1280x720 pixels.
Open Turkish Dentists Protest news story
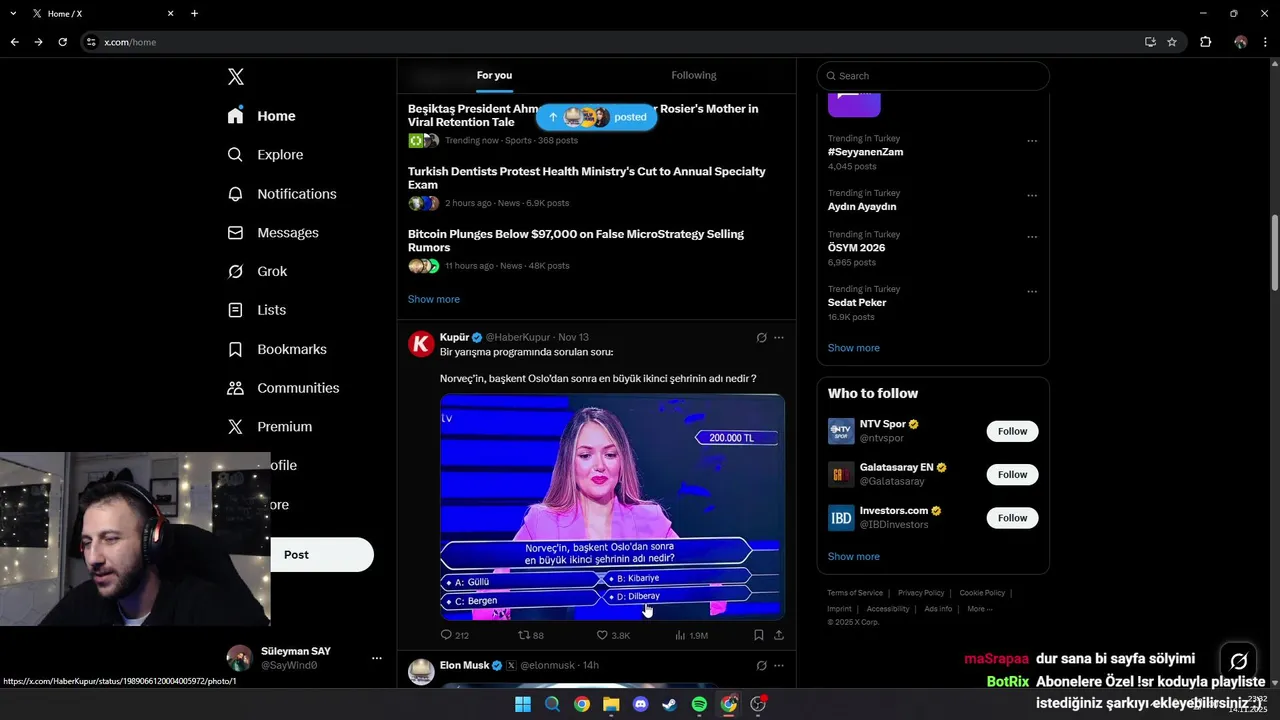(x=587, y=178)
